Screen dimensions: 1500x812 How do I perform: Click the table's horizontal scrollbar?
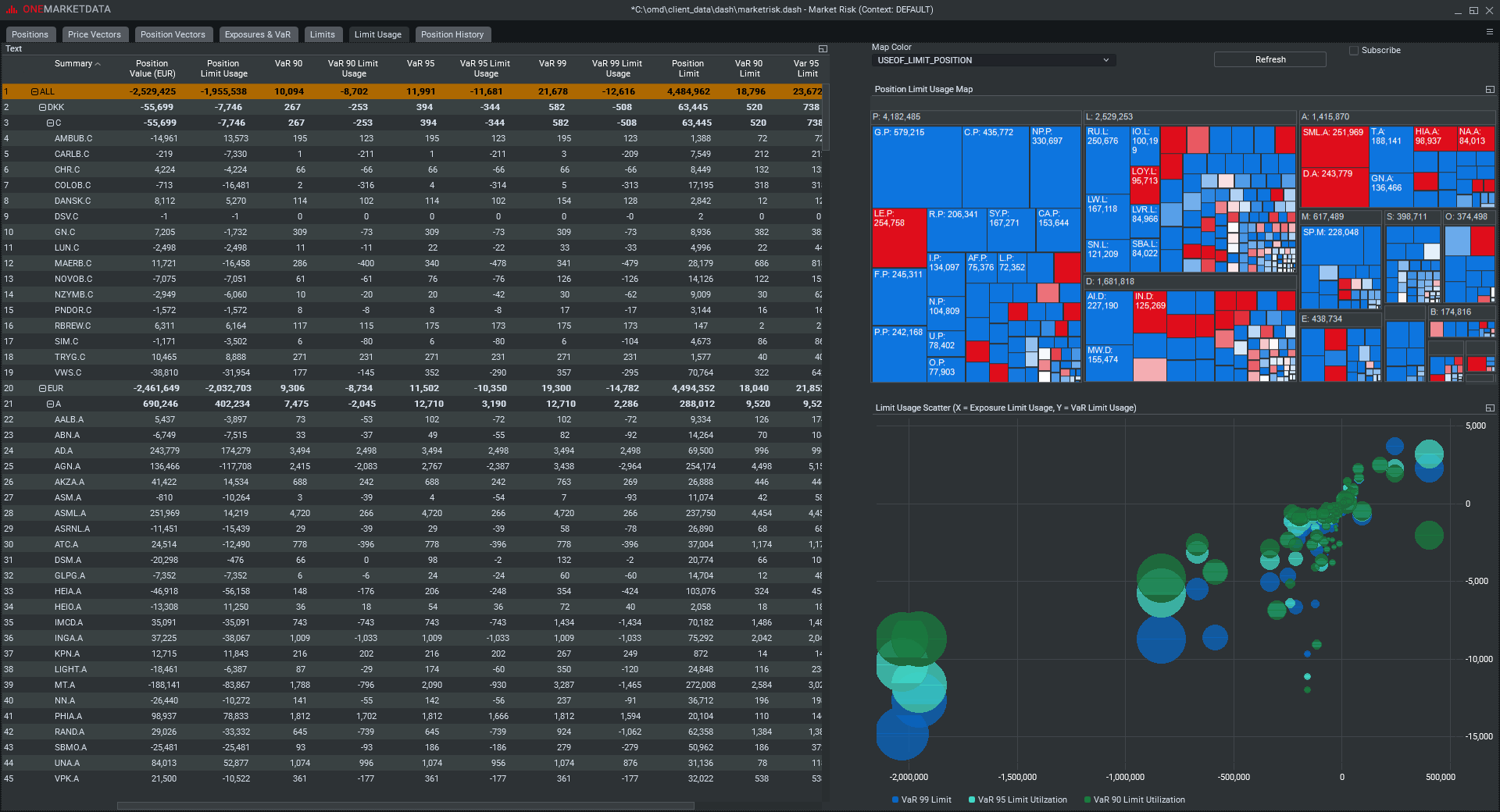coord(405,806)
